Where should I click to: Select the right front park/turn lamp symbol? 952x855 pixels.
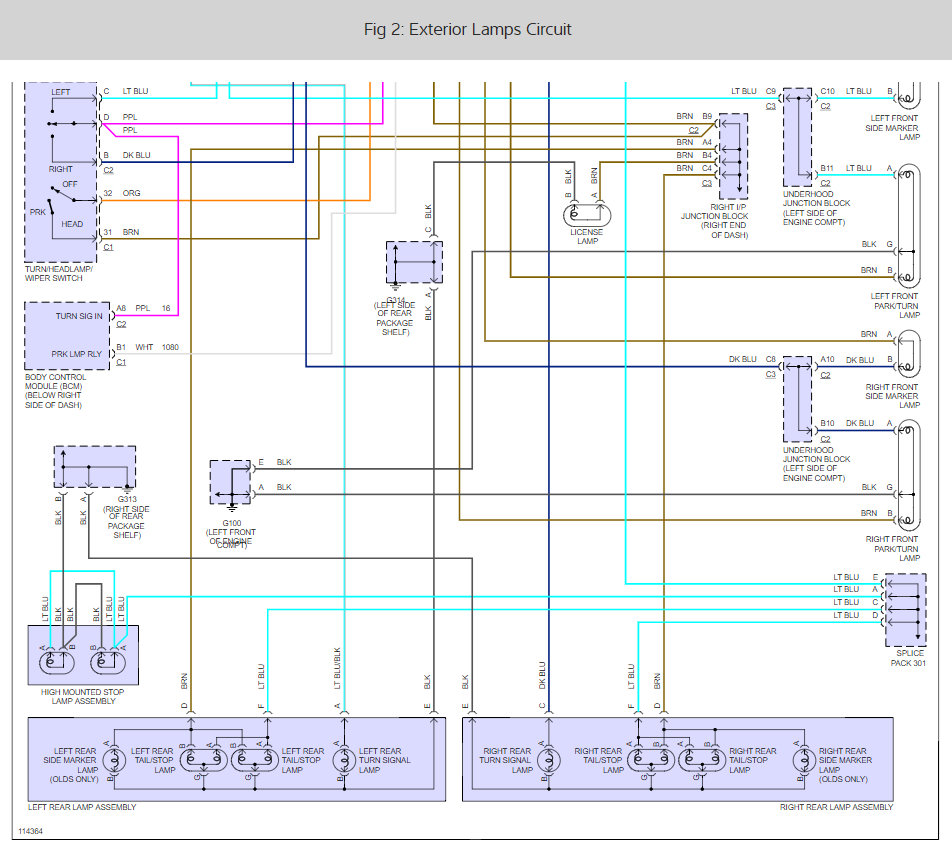909,475
